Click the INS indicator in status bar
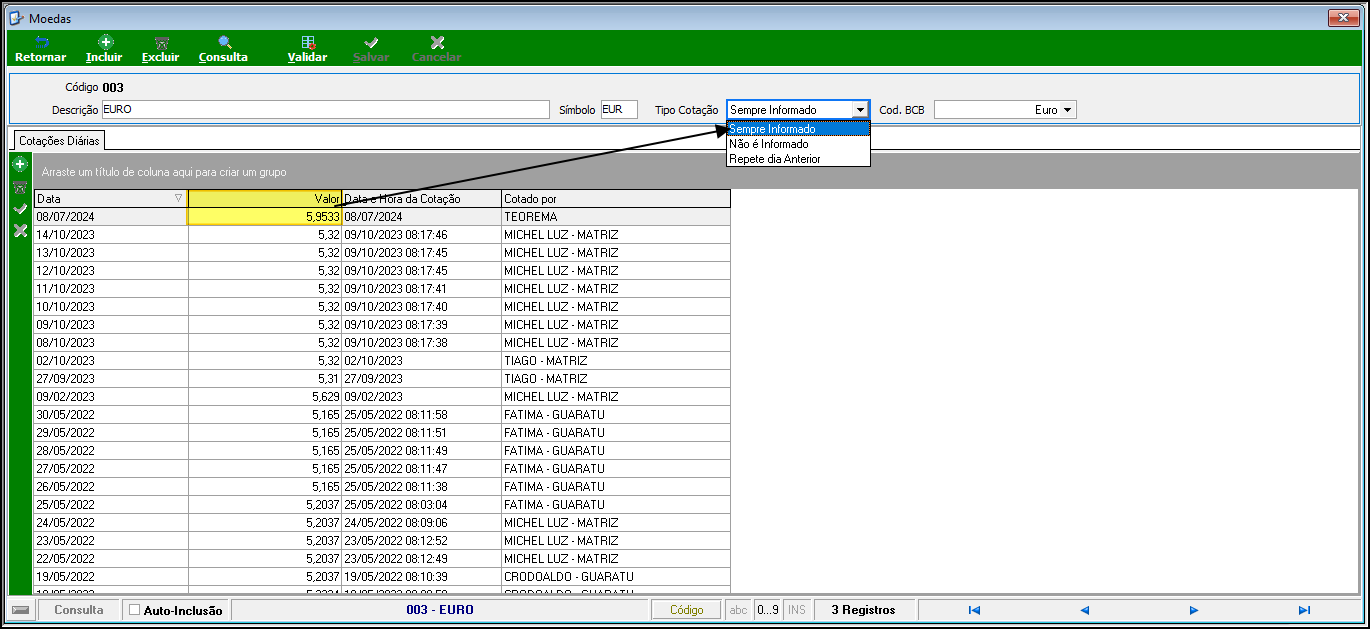The image size is (1370, 629). tap(797, 610)
